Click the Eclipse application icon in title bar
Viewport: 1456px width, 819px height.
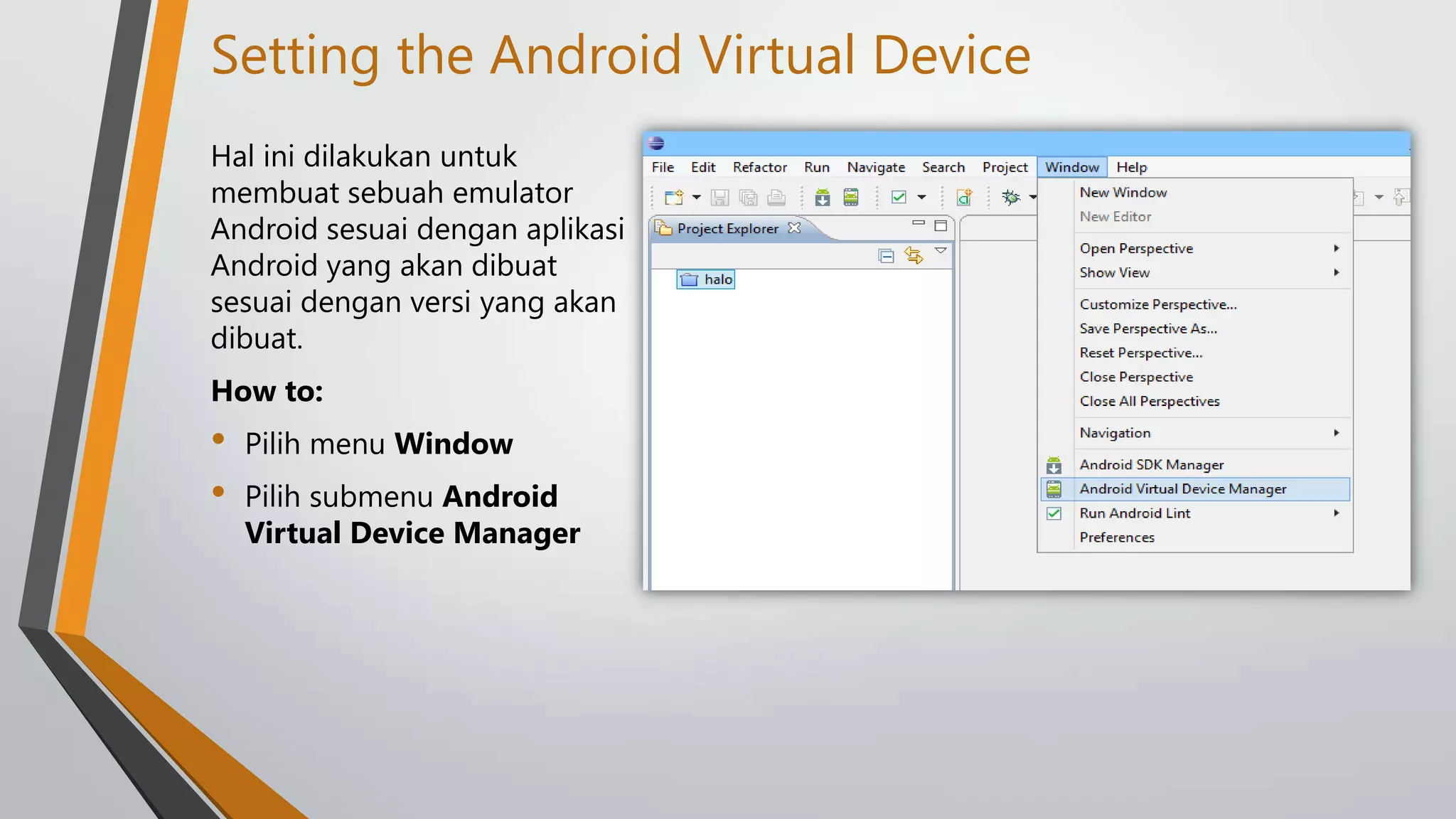click(656, 143)
